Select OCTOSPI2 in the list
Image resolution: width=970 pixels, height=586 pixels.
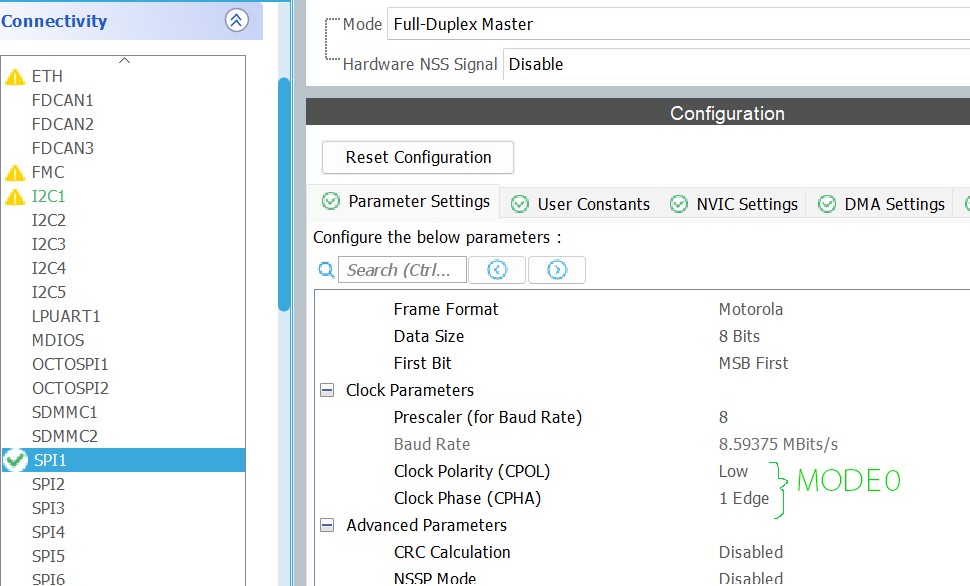tap(70, 388)
